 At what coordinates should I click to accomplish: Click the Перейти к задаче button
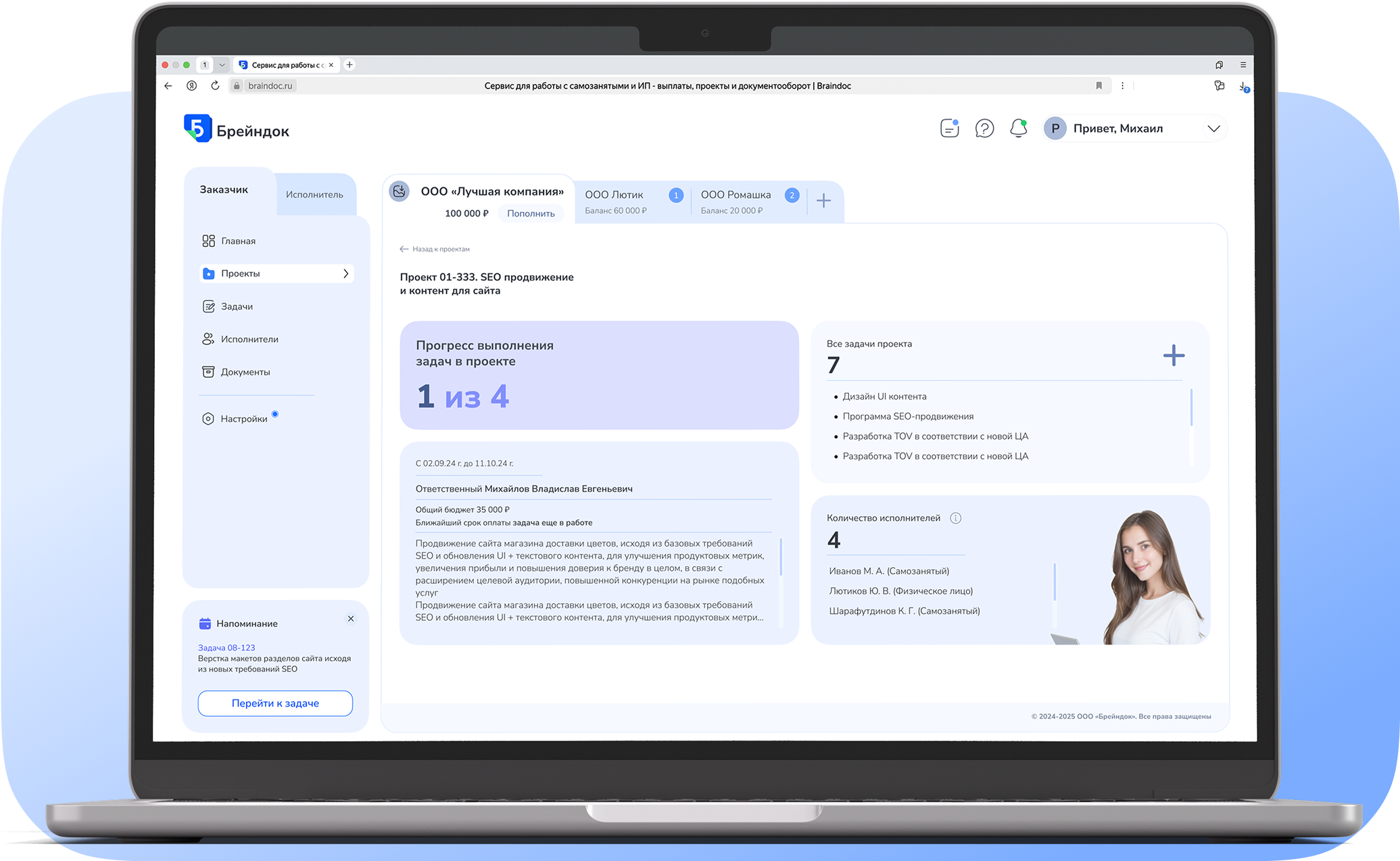275,703
